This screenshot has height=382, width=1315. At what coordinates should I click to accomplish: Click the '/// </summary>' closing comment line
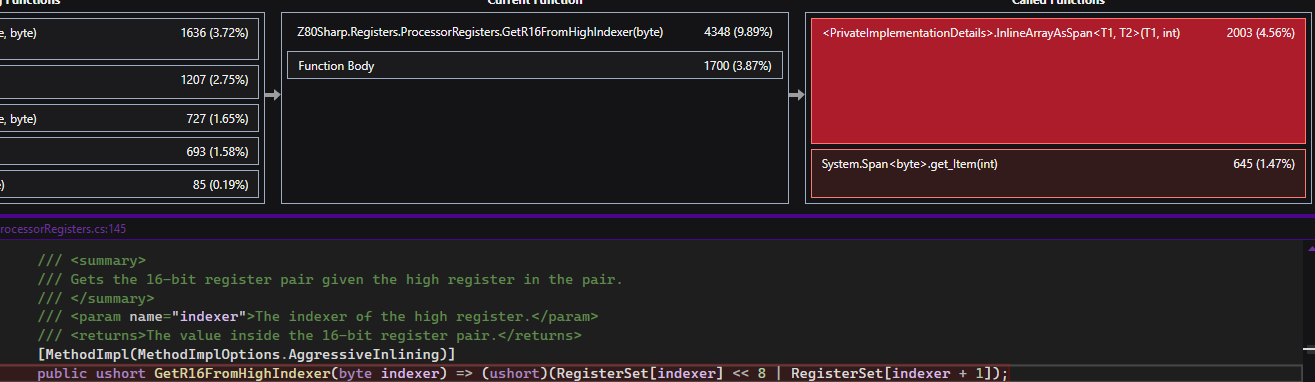pyautogui.click(x=96, y=298)
